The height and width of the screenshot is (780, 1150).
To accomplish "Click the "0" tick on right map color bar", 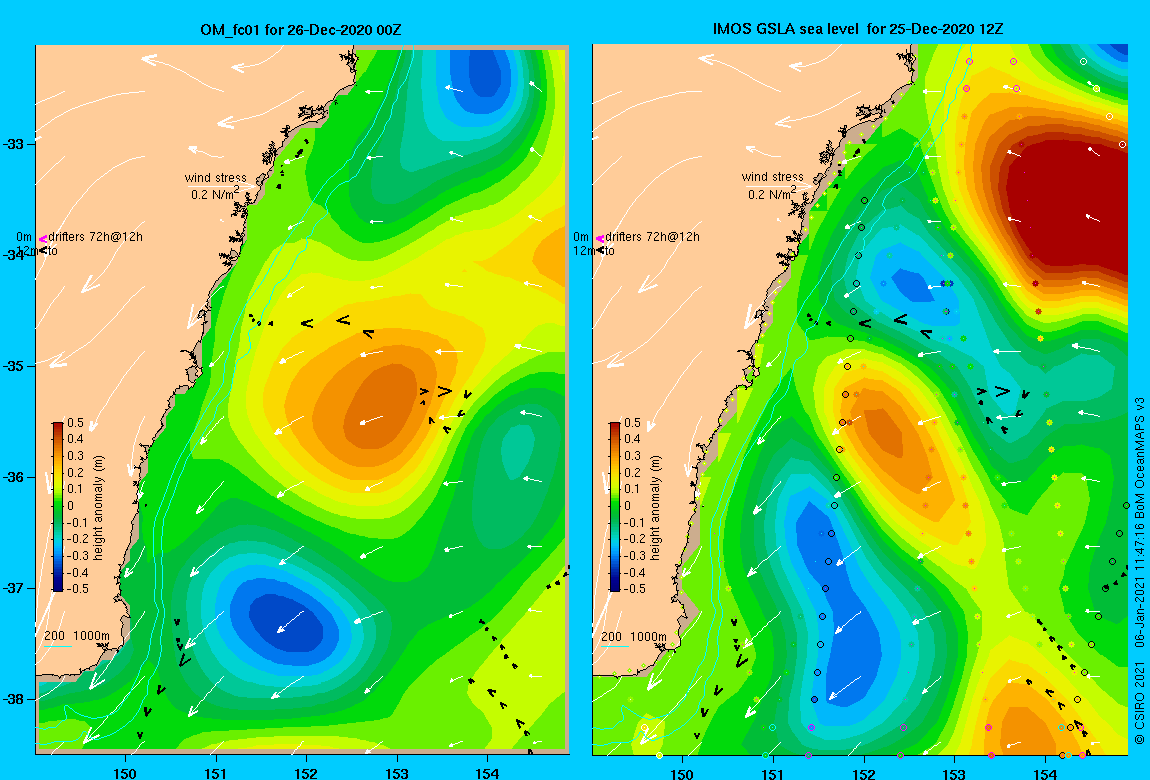I will tap(627, 506).
